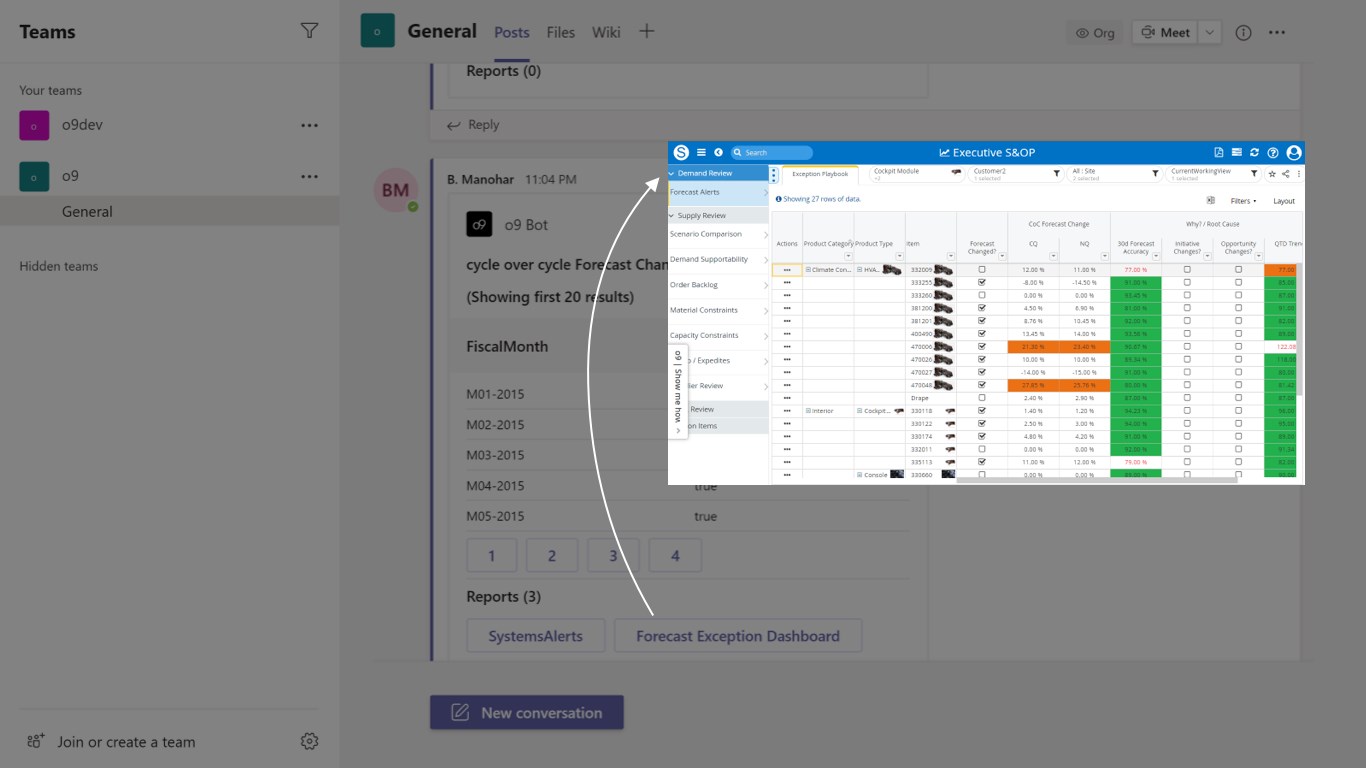This screenshot has height=768, width=1366.
Task: Click the o9 logo in dashboard header
Action: point(681,152)
